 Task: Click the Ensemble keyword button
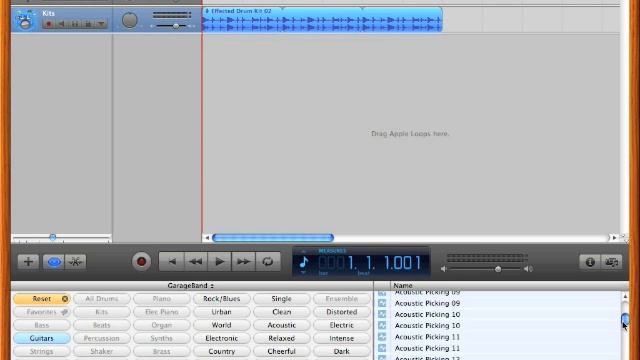[x=342, y=299]
